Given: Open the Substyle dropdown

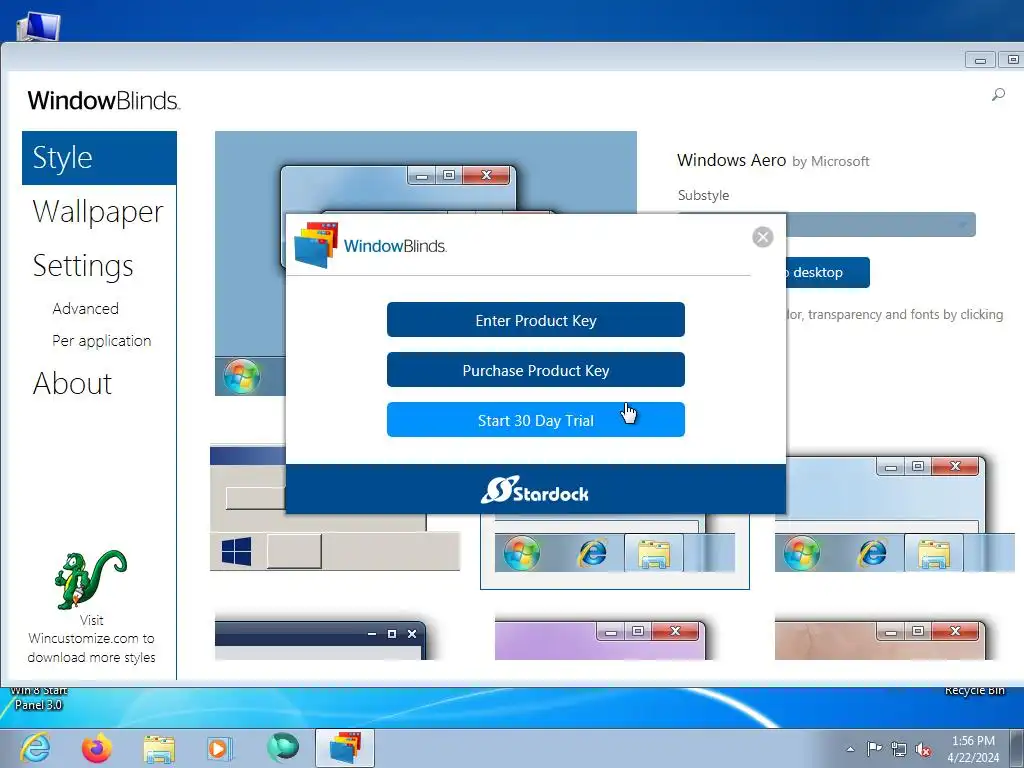Looking at the screenshot, I should pos(881,225).
